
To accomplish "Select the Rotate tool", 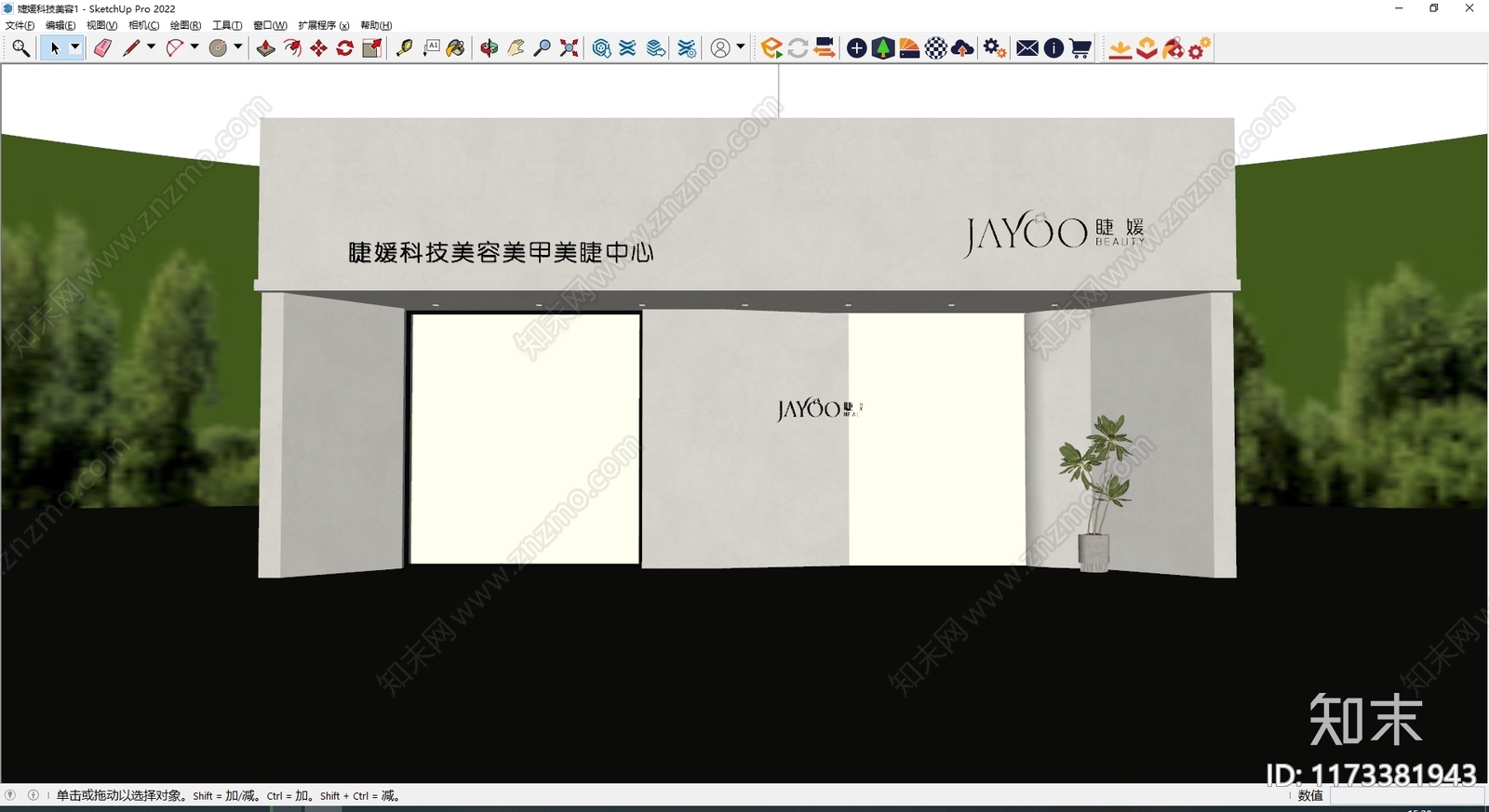I will pyautogui.click(x=345, y=48).
